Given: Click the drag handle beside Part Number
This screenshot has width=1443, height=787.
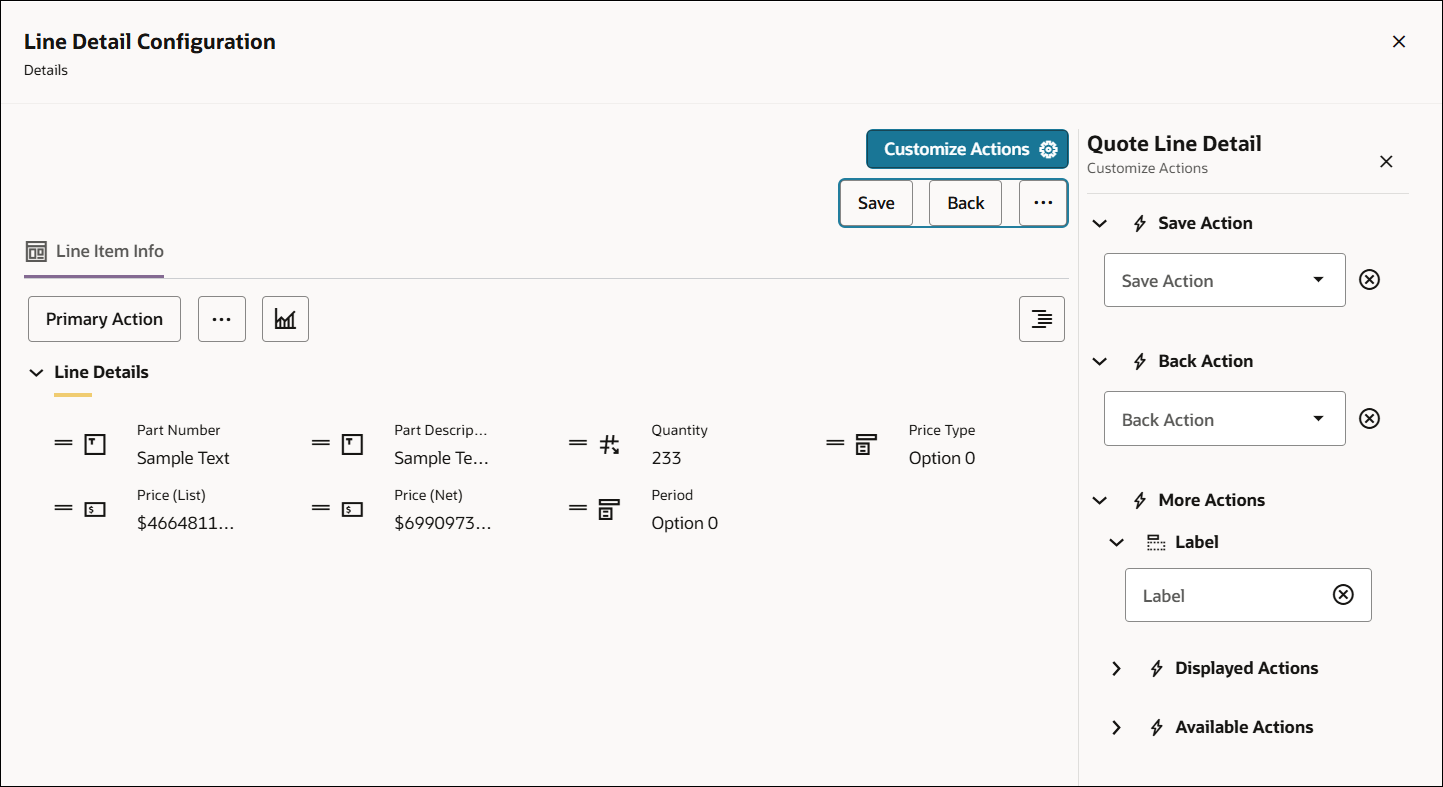Looking at the screenshot, I should click(x=63, y=443).
